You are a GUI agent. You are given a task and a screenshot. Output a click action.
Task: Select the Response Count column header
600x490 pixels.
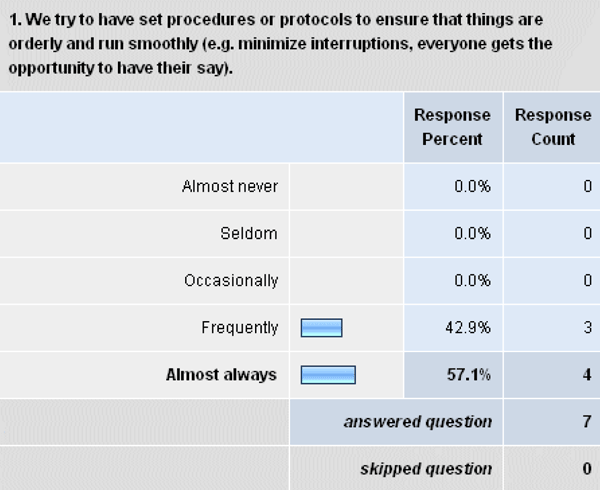pos(552,127)
